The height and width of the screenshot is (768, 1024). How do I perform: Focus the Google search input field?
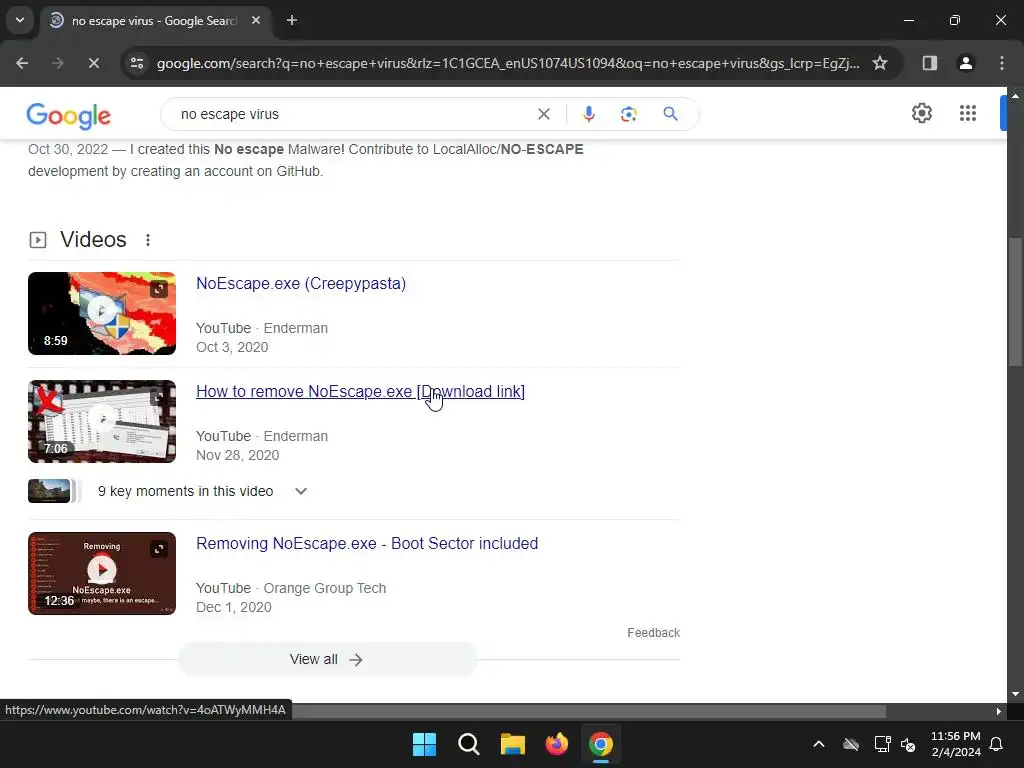[x=353, y=114]
